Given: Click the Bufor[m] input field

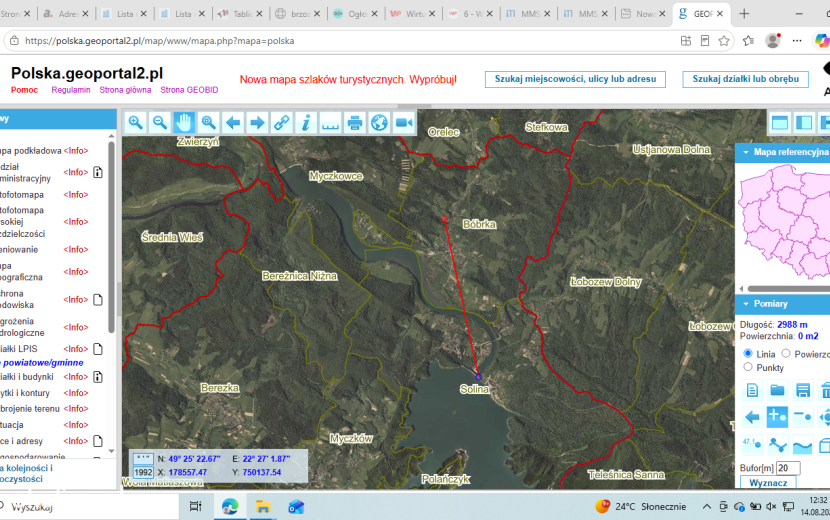Looking at the screenshot, I should (788, 468).
